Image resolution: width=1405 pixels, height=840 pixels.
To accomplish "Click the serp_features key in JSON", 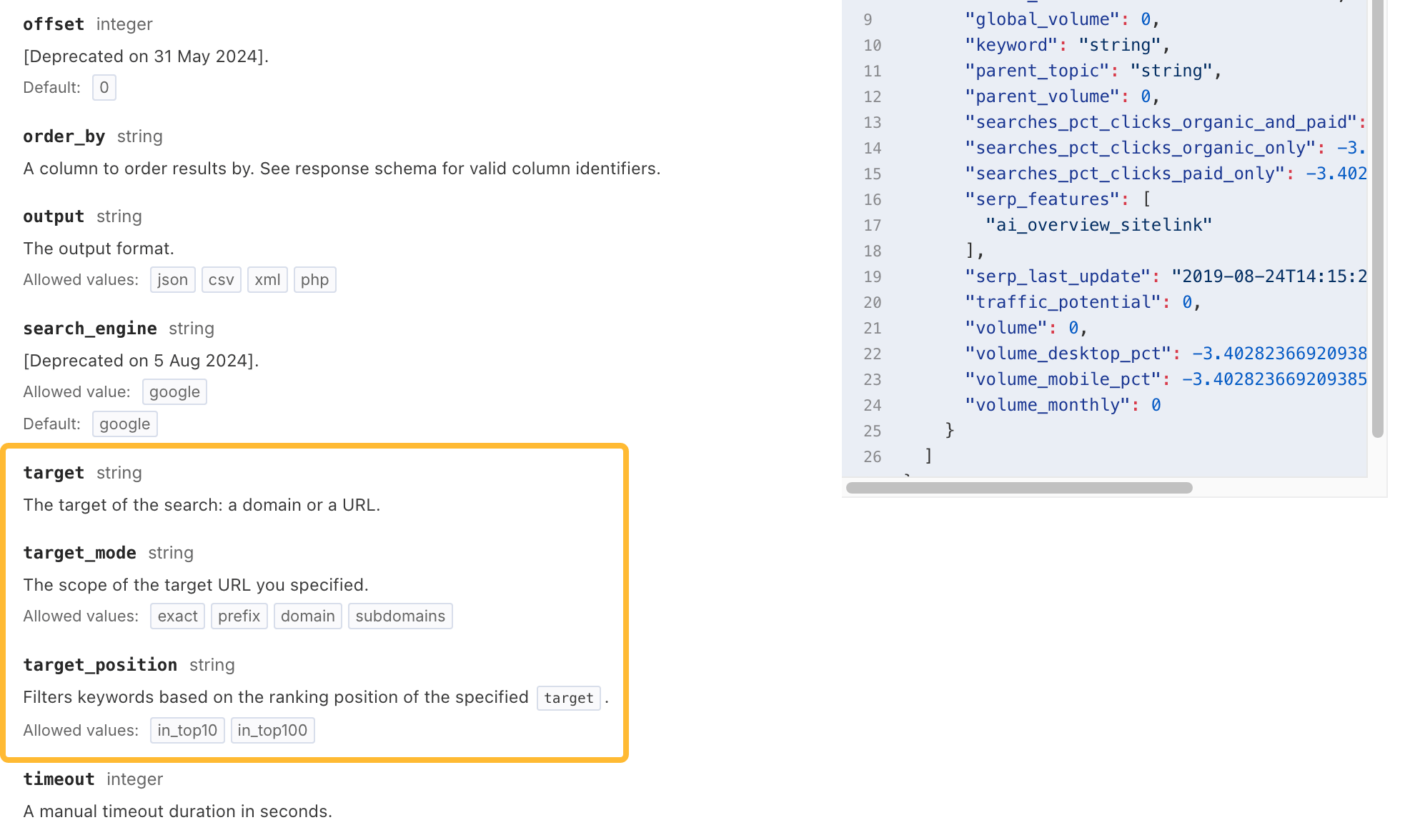I will coord(1042,199).
